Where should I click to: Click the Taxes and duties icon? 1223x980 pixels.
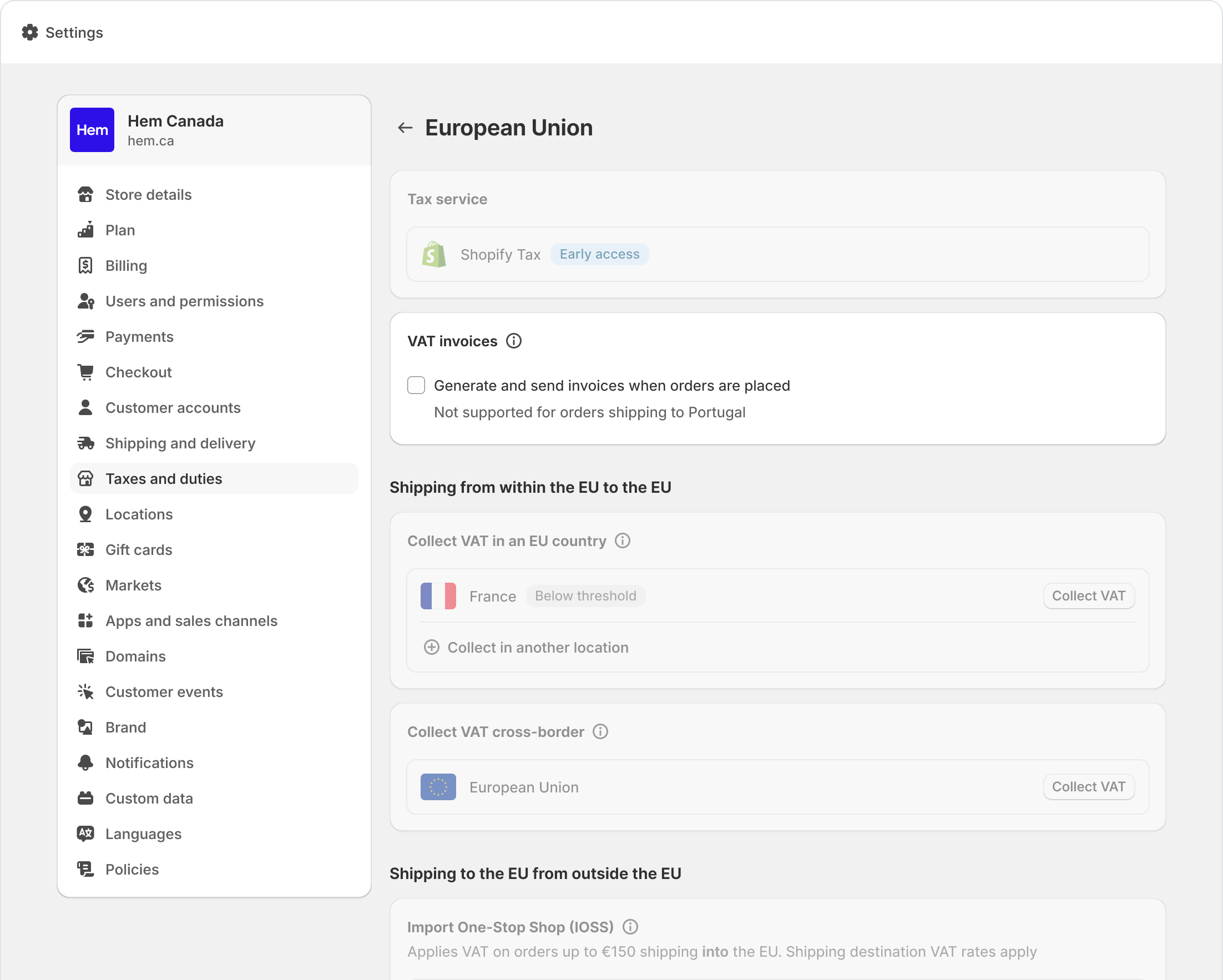(85, 479)
